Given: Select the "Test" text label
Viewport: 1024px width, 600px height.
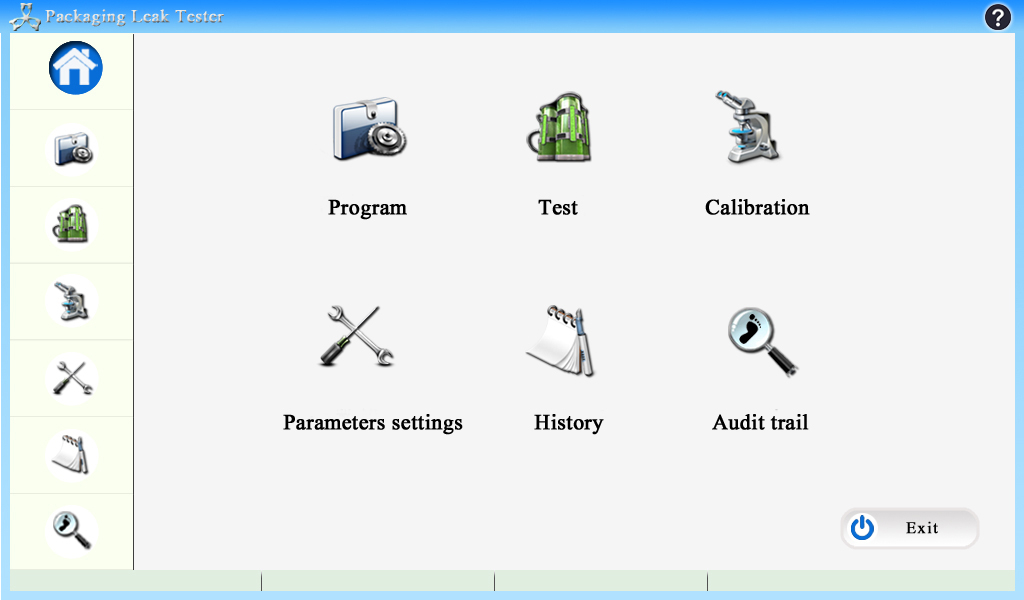Looking at the screenshot, I should [558, 208].
